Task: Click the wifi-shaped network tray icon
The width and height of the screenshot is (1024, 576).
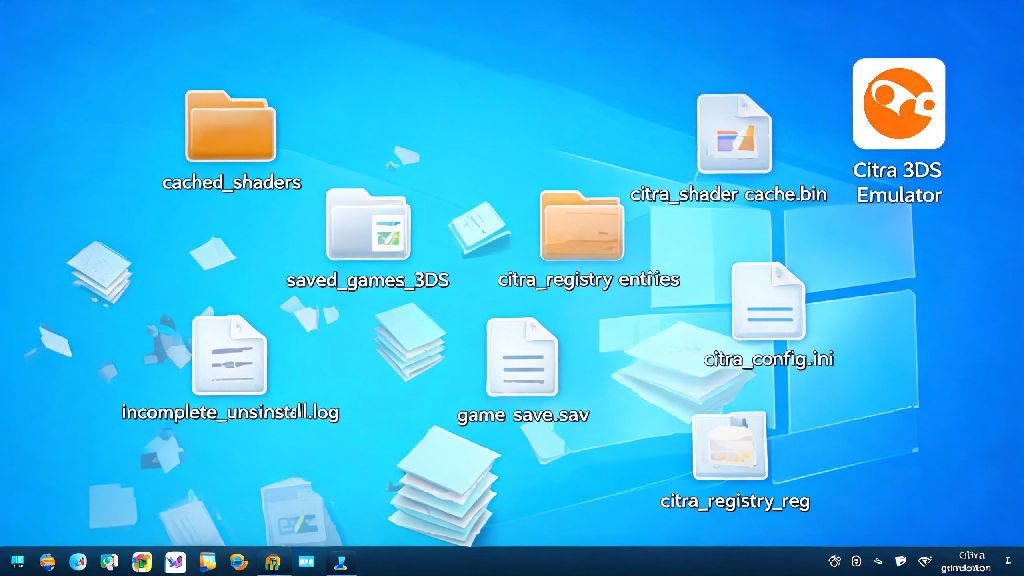Action: coord(924,561)
